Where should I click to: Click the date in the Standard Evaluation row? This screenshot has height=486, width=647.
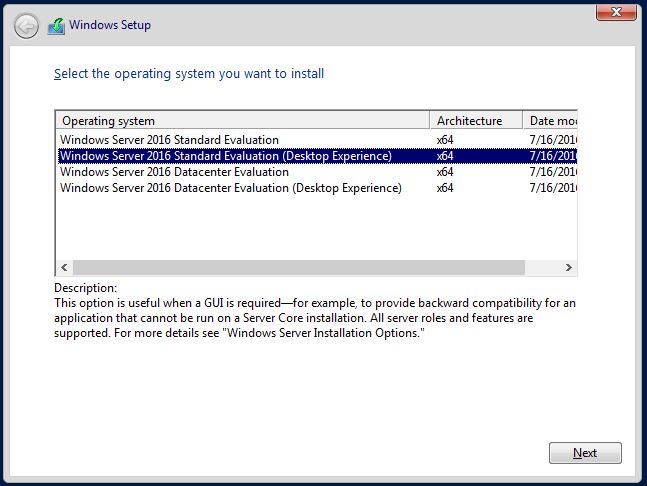[553, 140]
